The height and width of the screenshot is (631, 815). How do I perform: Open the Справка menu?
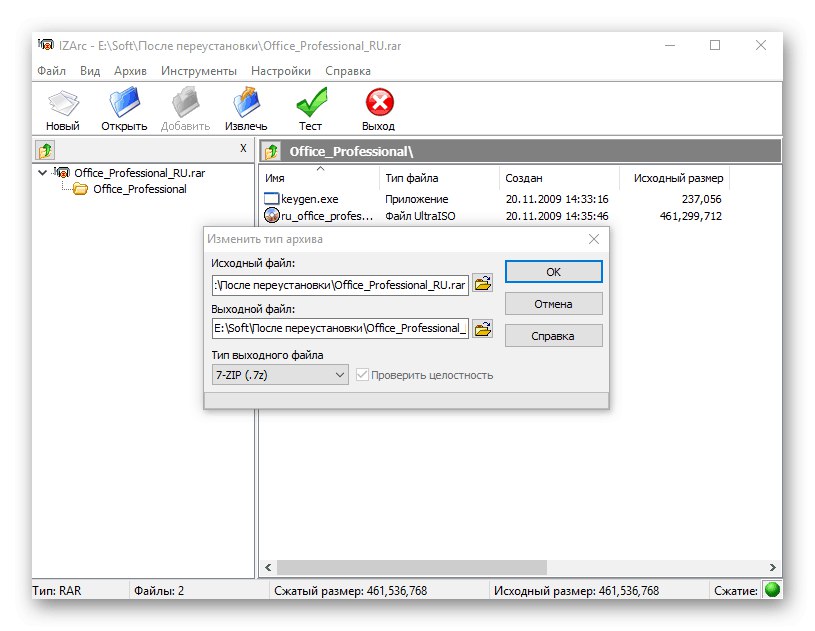coord(348,71)
